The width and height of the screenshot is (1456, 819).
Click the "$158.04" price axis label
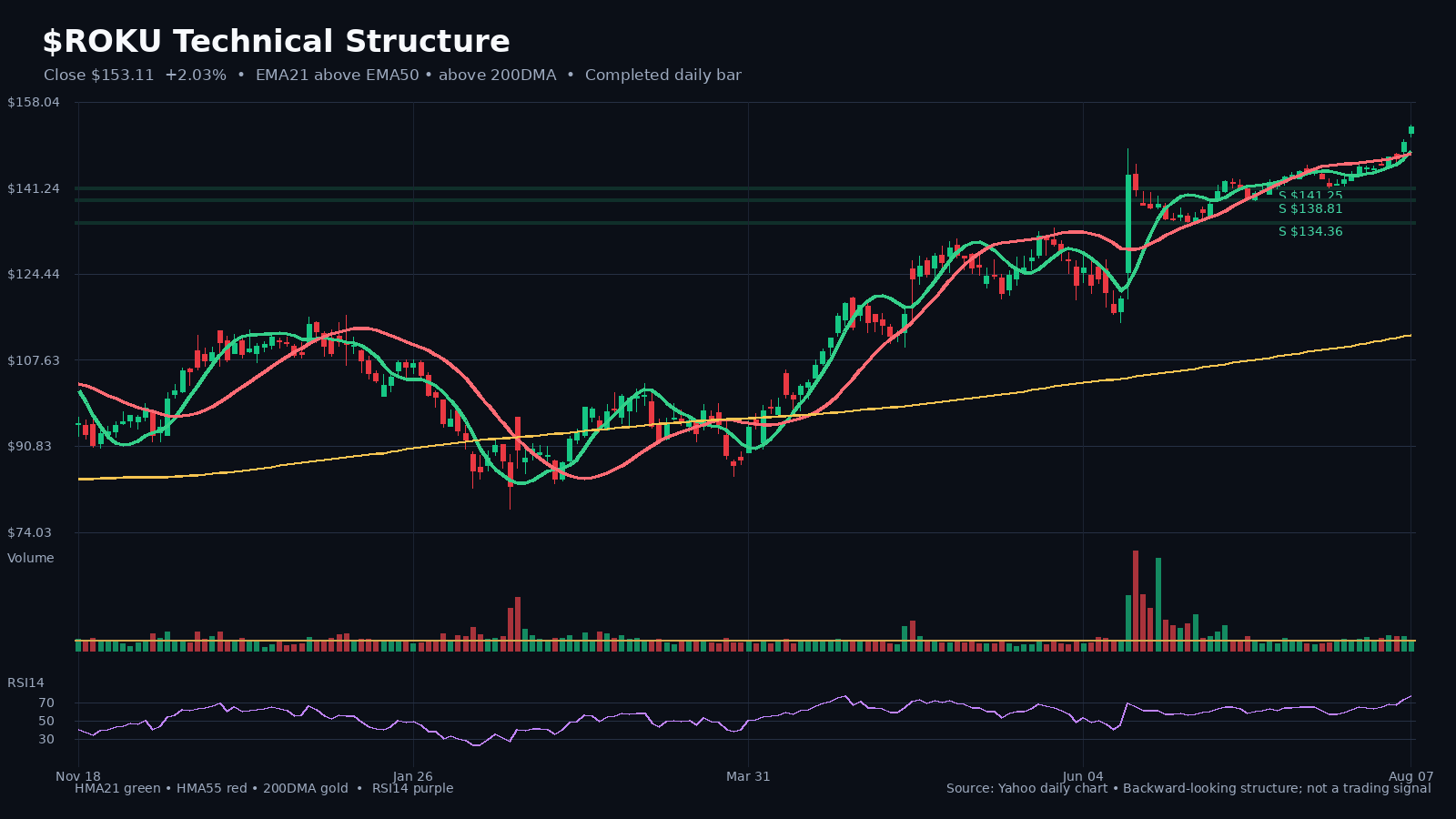[x=34, y=102]
